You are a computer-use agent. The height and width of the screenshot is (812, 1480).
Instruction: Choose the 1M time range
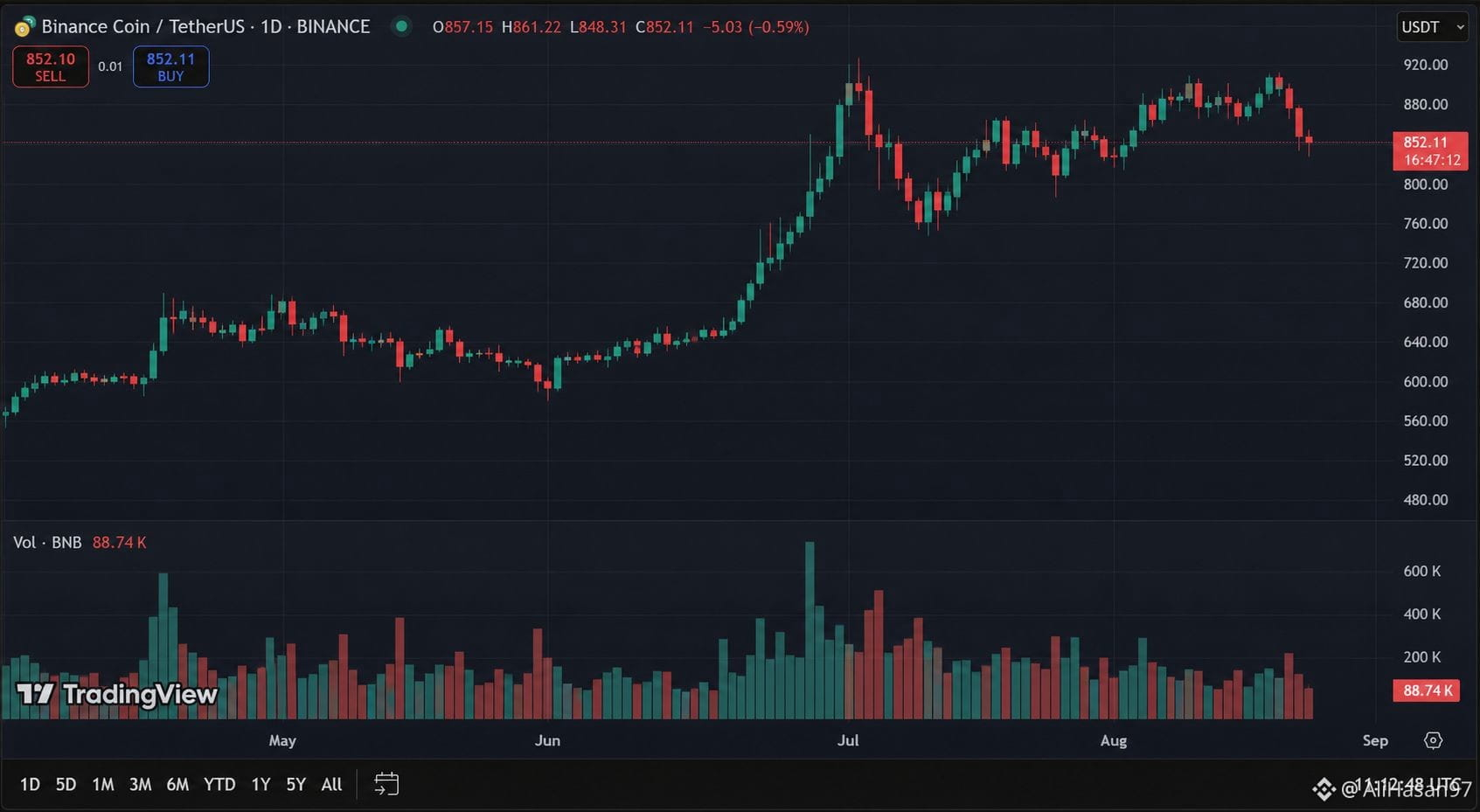click(x=103, y=784)
